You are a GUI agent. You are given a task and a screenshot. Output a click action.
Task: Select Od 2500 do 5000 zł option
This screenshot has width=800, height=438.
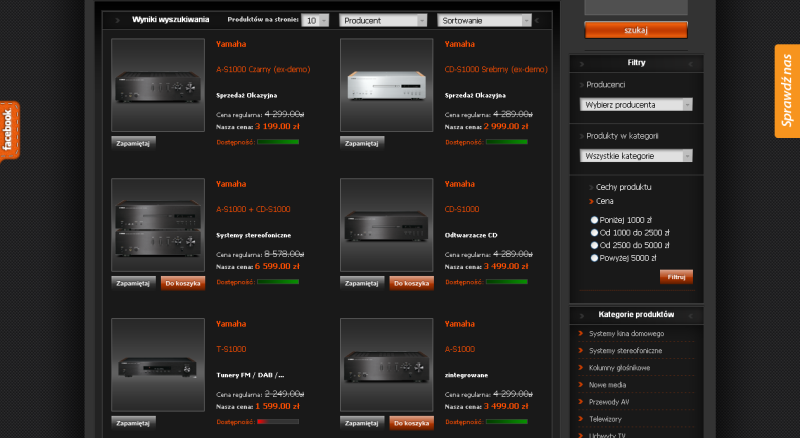594,246
